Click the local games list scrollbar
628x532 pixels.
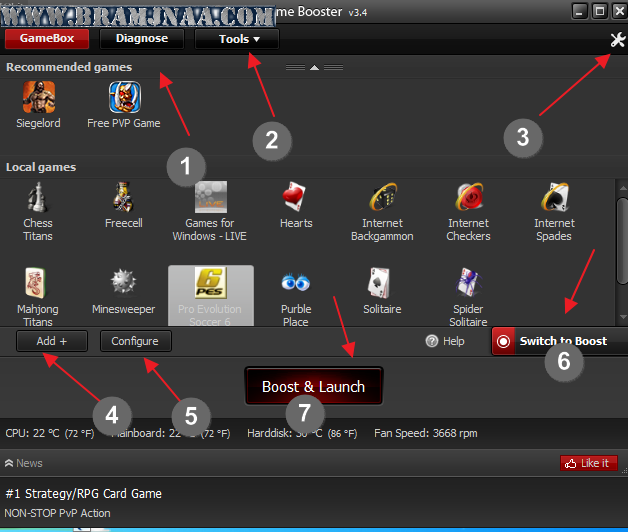(621, 230)
